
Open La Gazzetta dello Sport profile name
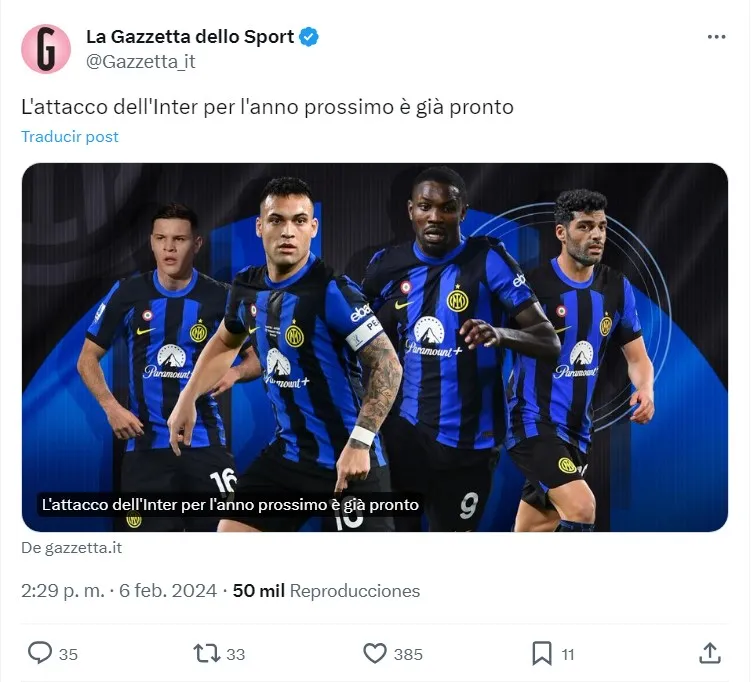point(190,37)
